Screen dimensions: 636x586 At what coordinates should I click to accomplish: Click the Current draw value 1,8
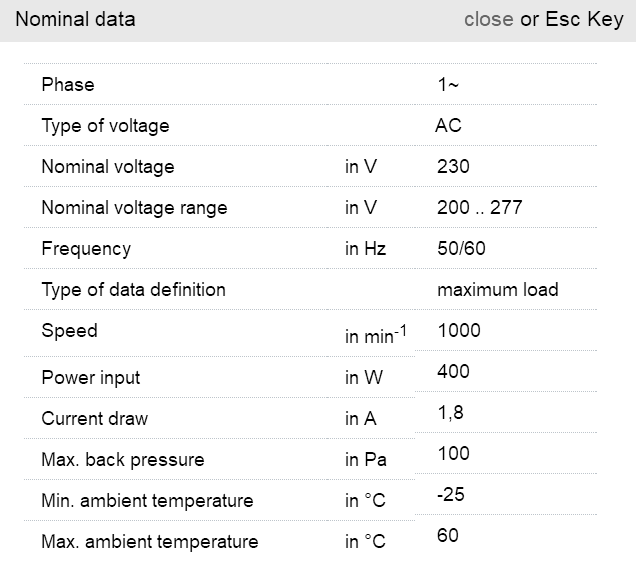450,413
